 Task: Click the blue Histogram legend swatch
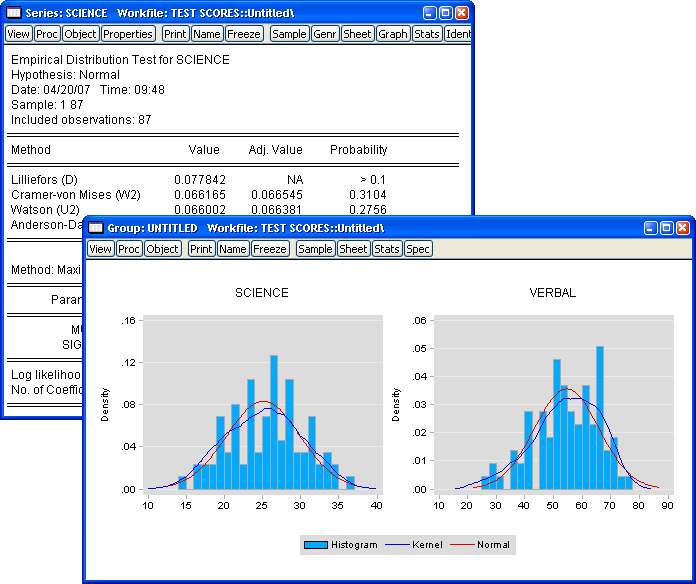316,545
